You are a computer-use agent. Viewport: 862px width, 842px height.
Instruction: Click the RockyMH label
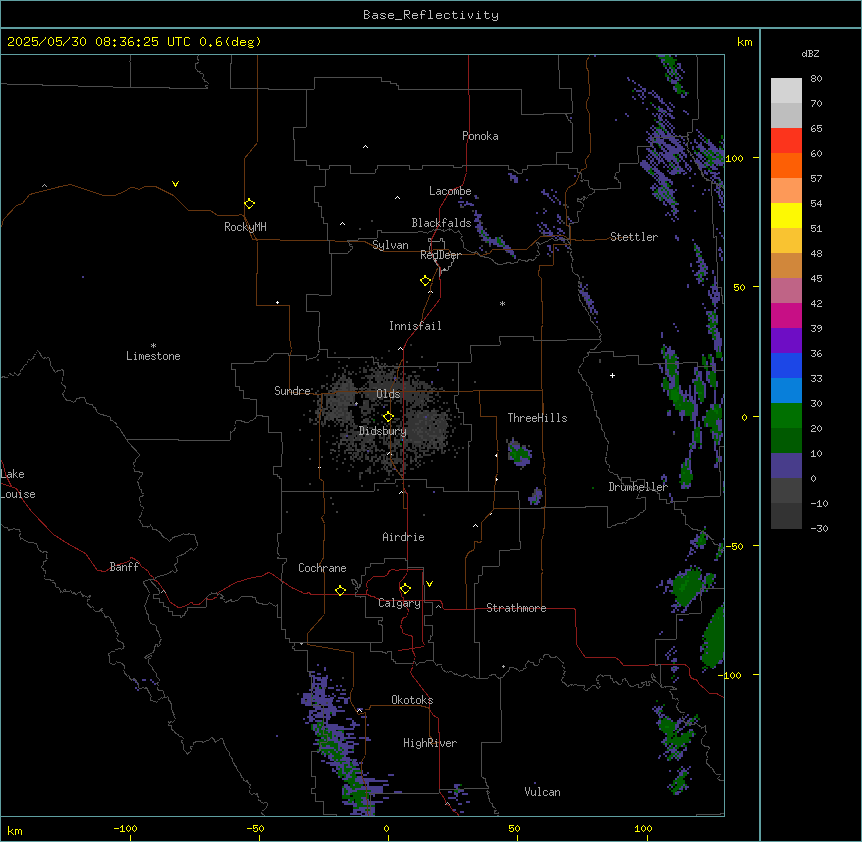[245, 227]
